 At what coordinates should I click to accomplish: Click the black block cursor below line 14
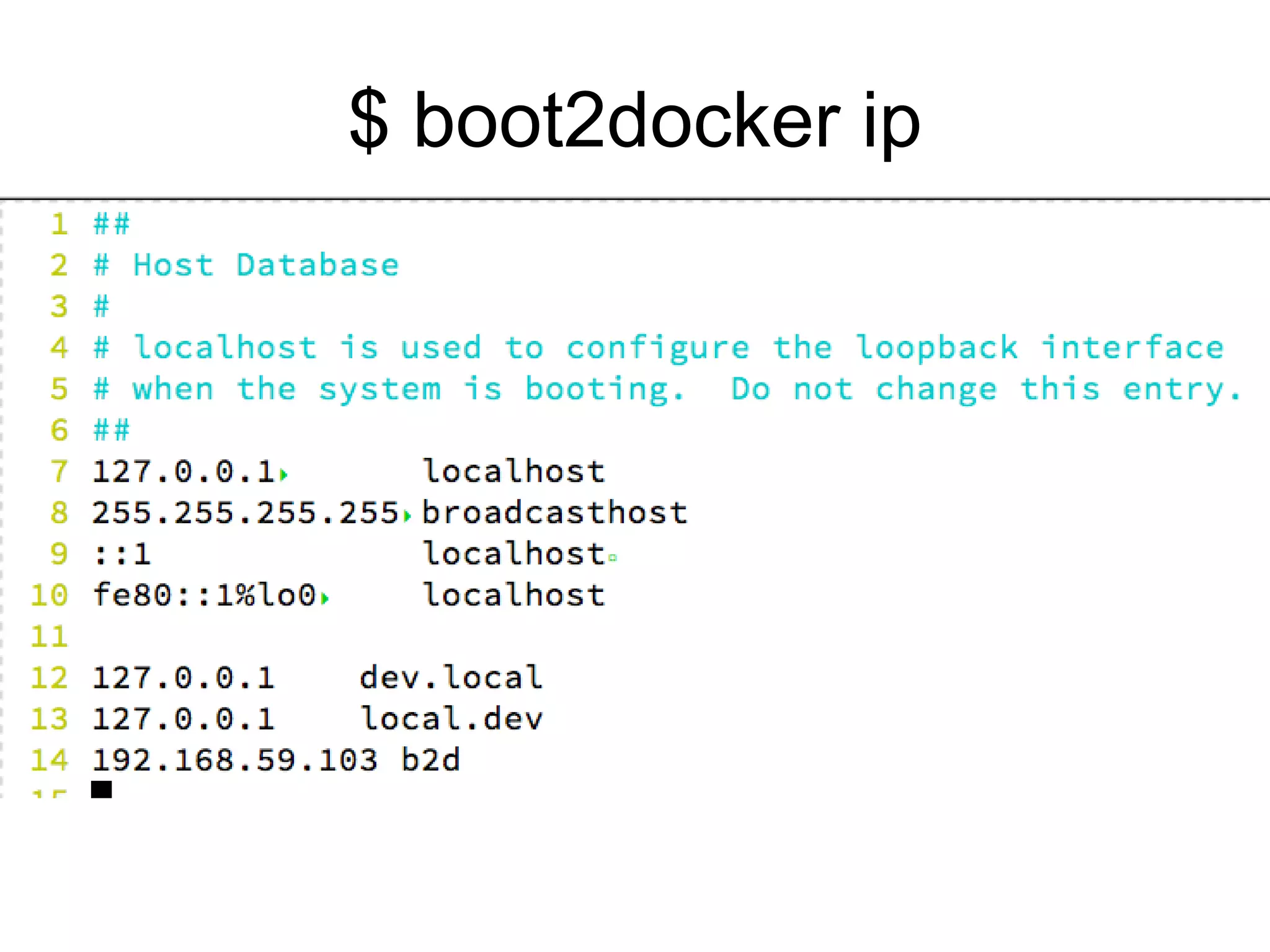[101, 790]
